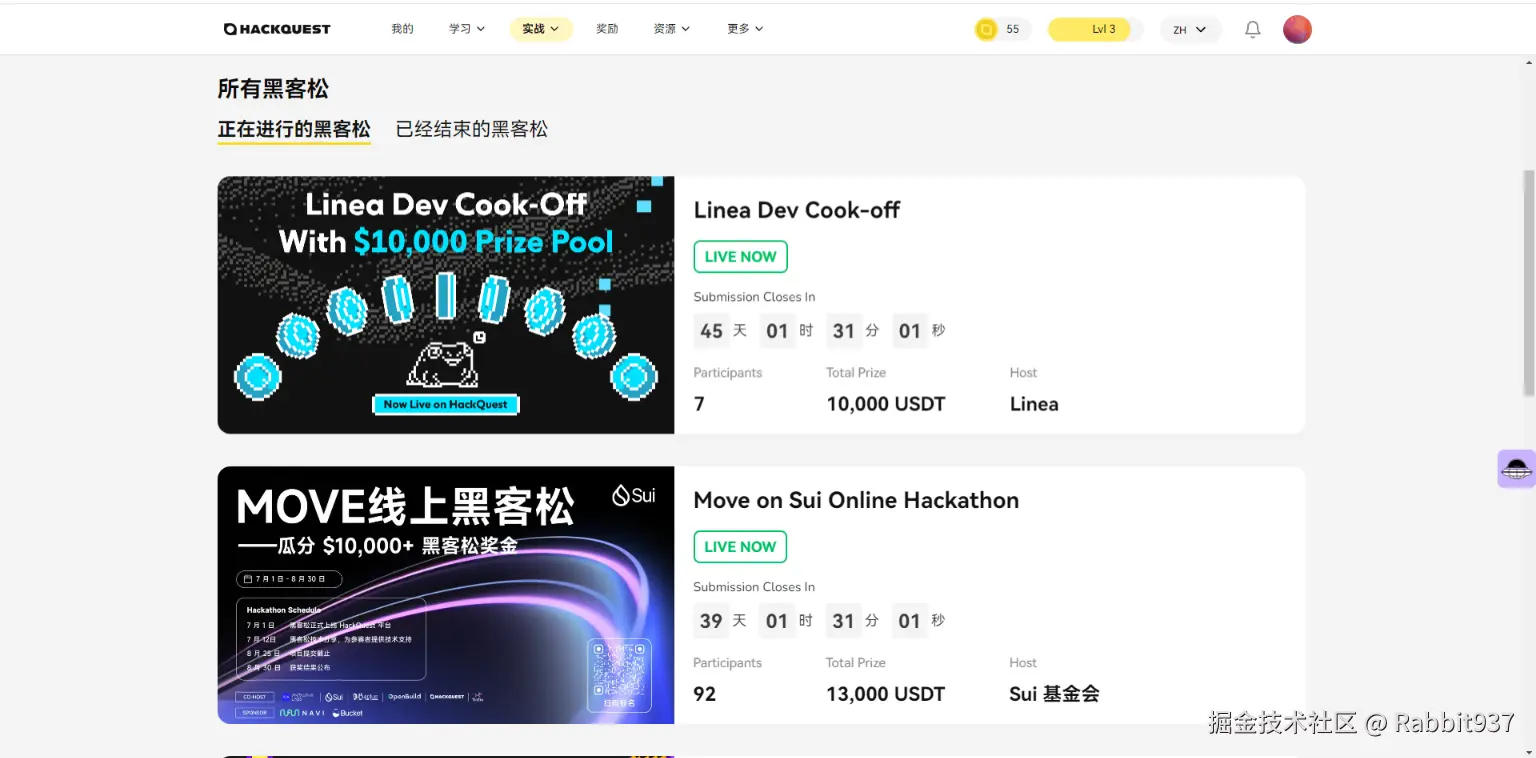Switch to 已经结束的黑客松 tab

coord(472,129)
